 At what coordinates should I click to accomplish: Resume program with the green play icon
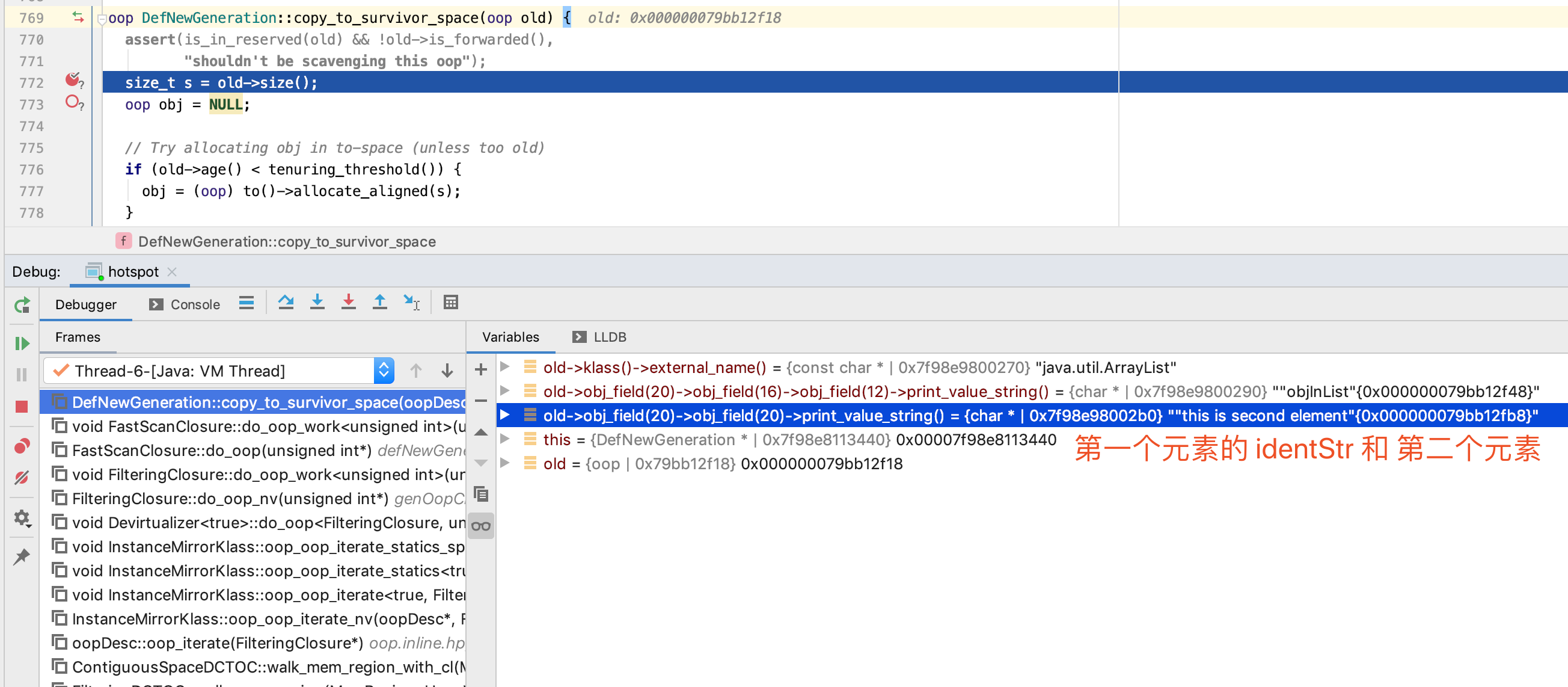click(22, 343)
